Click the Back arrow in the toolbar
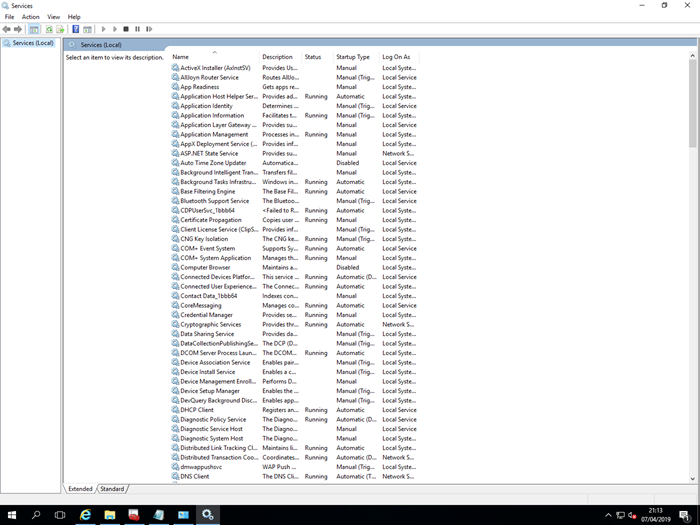The height and width of the screenshot is (525, 700). 6,29
